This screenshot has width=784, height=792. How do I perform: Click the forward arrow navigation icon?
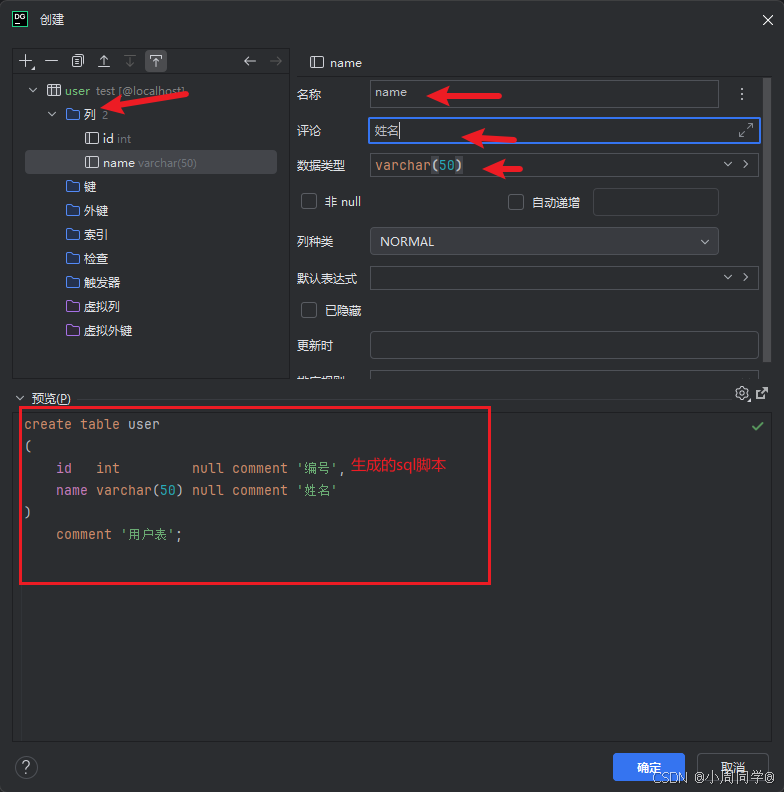(x=276, y=61)
